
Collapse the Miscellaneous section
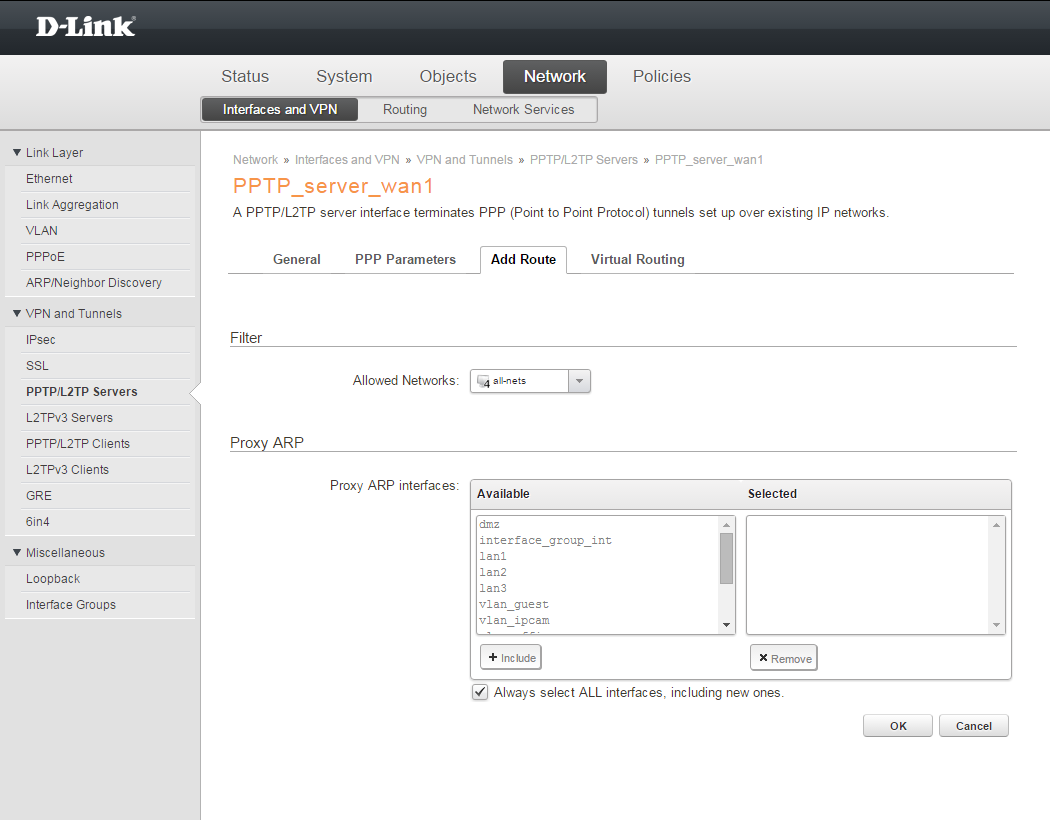pyautogui.click(x=17, y=553)
